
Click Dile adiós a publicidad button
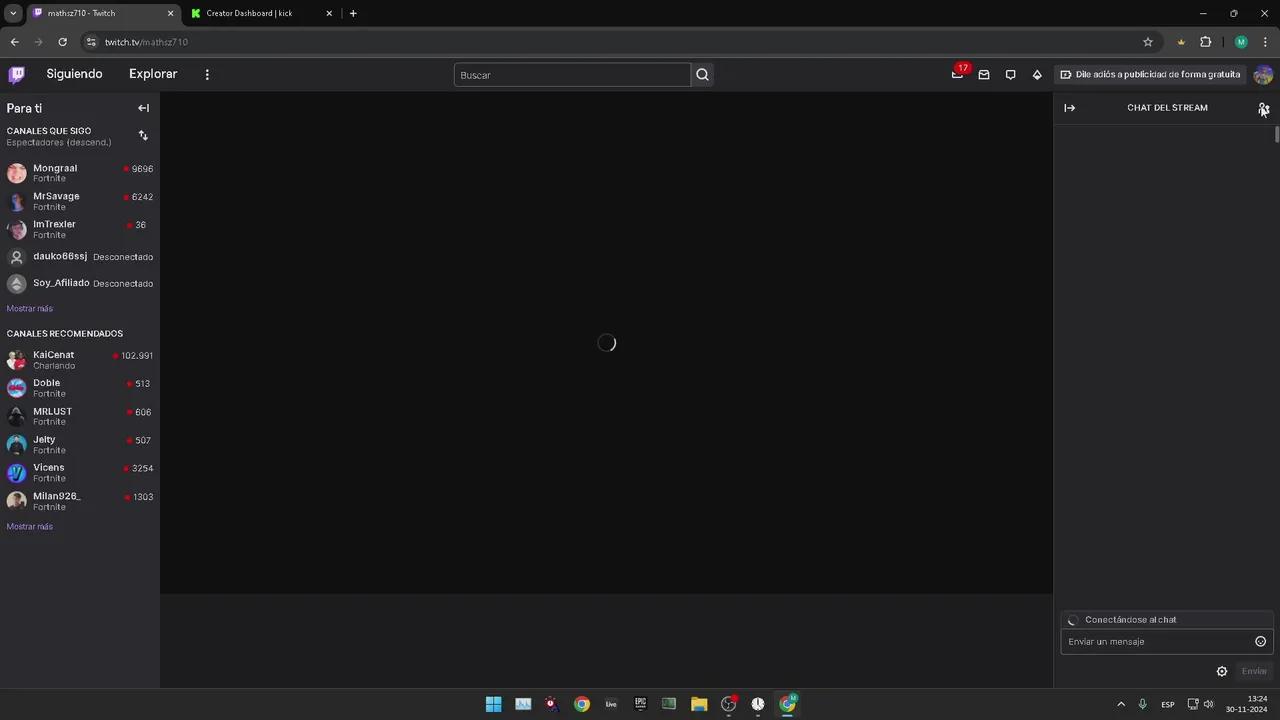[1150, 74]
